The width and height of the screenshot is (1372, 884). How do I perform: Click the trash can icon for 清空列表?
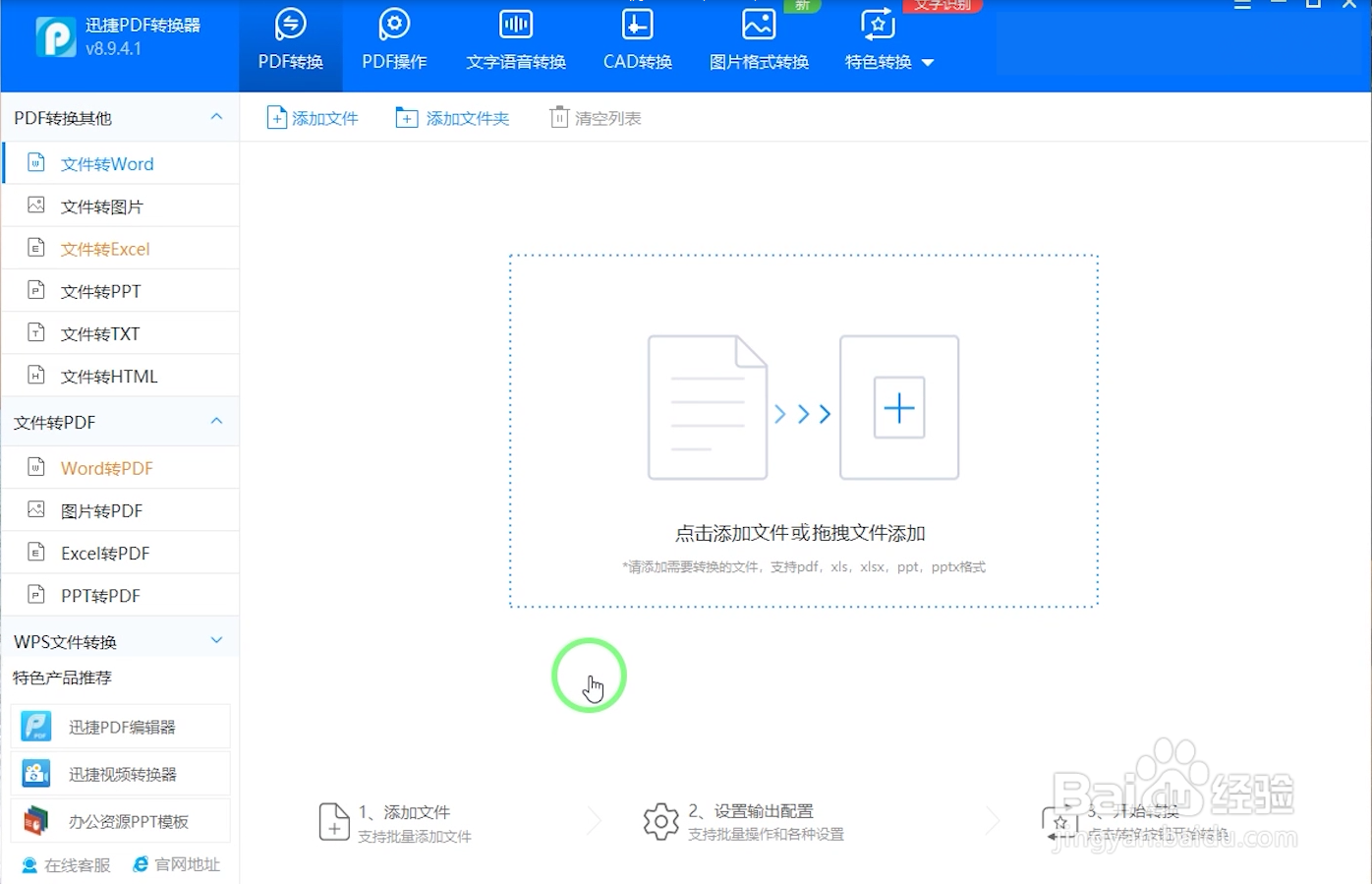559,117
